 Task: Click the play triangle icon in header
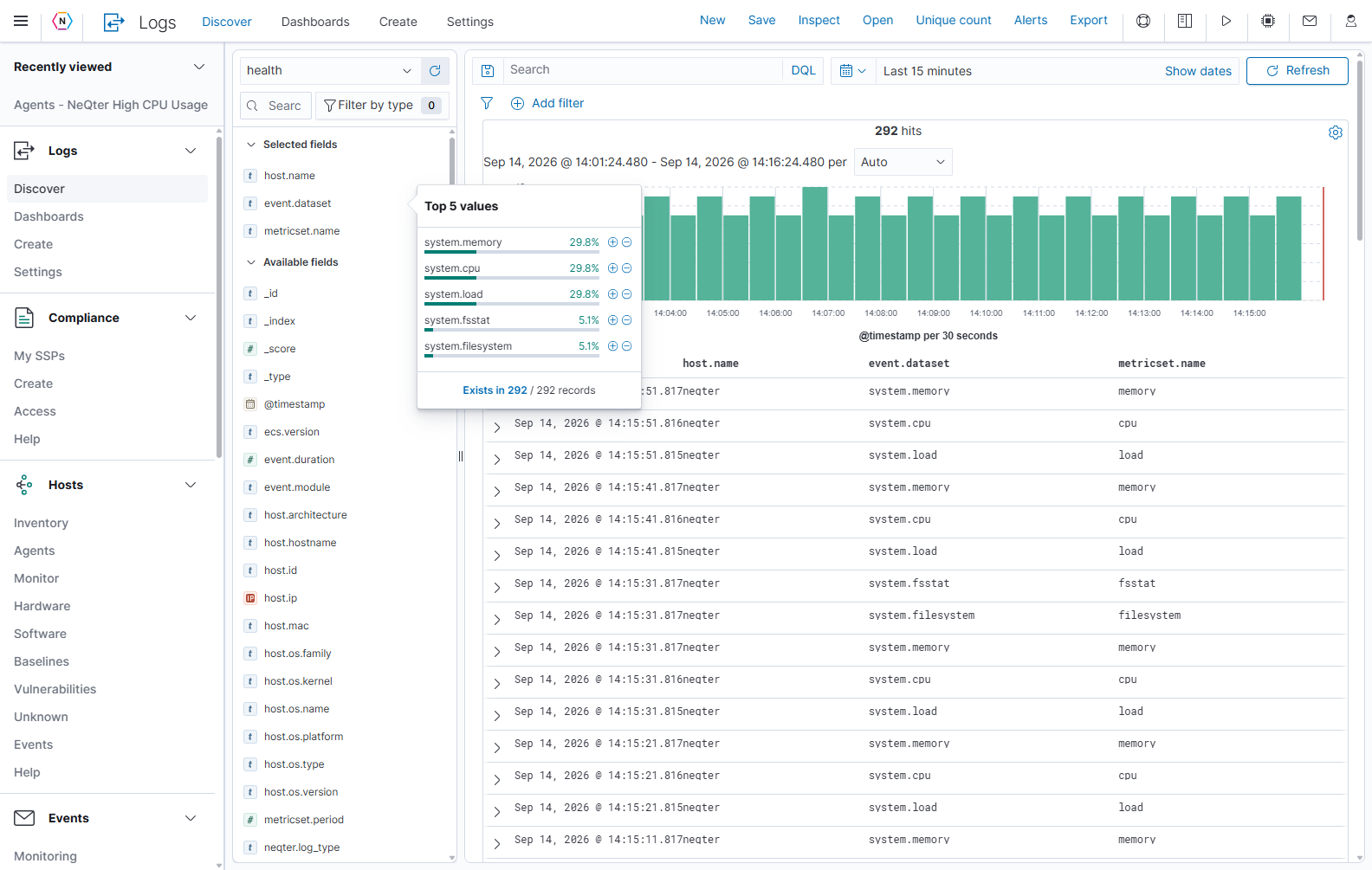[1226, 21]
